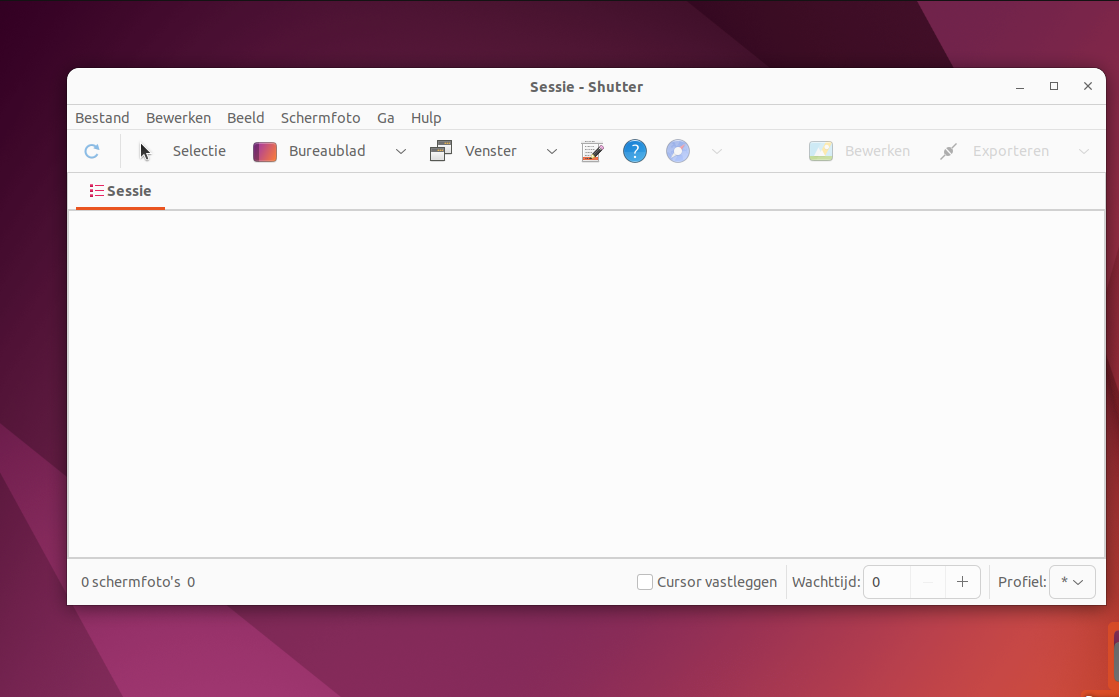Open the Bestand menu
Viewport: 1119px width, 697px height.
click(x=102, y=118)
